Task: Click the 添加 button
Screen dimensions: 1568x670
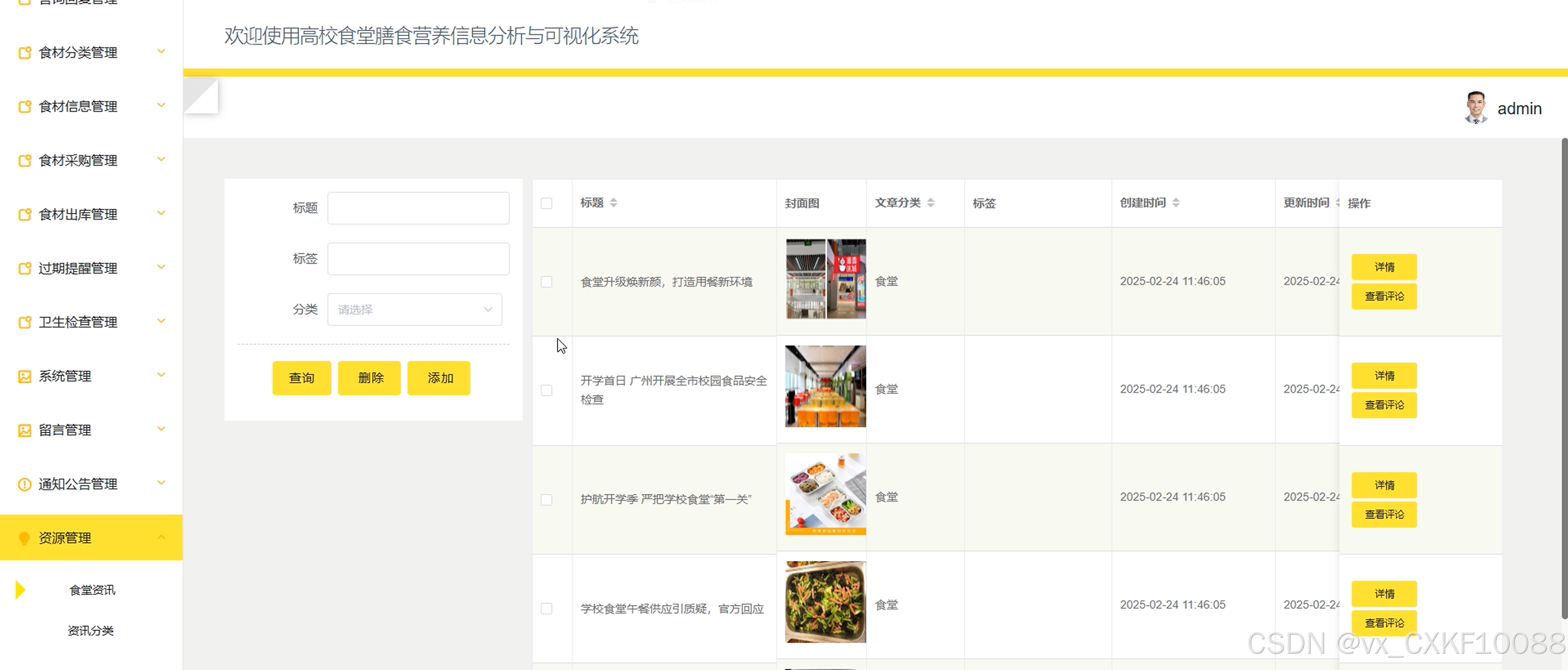Action: [439, 378]
